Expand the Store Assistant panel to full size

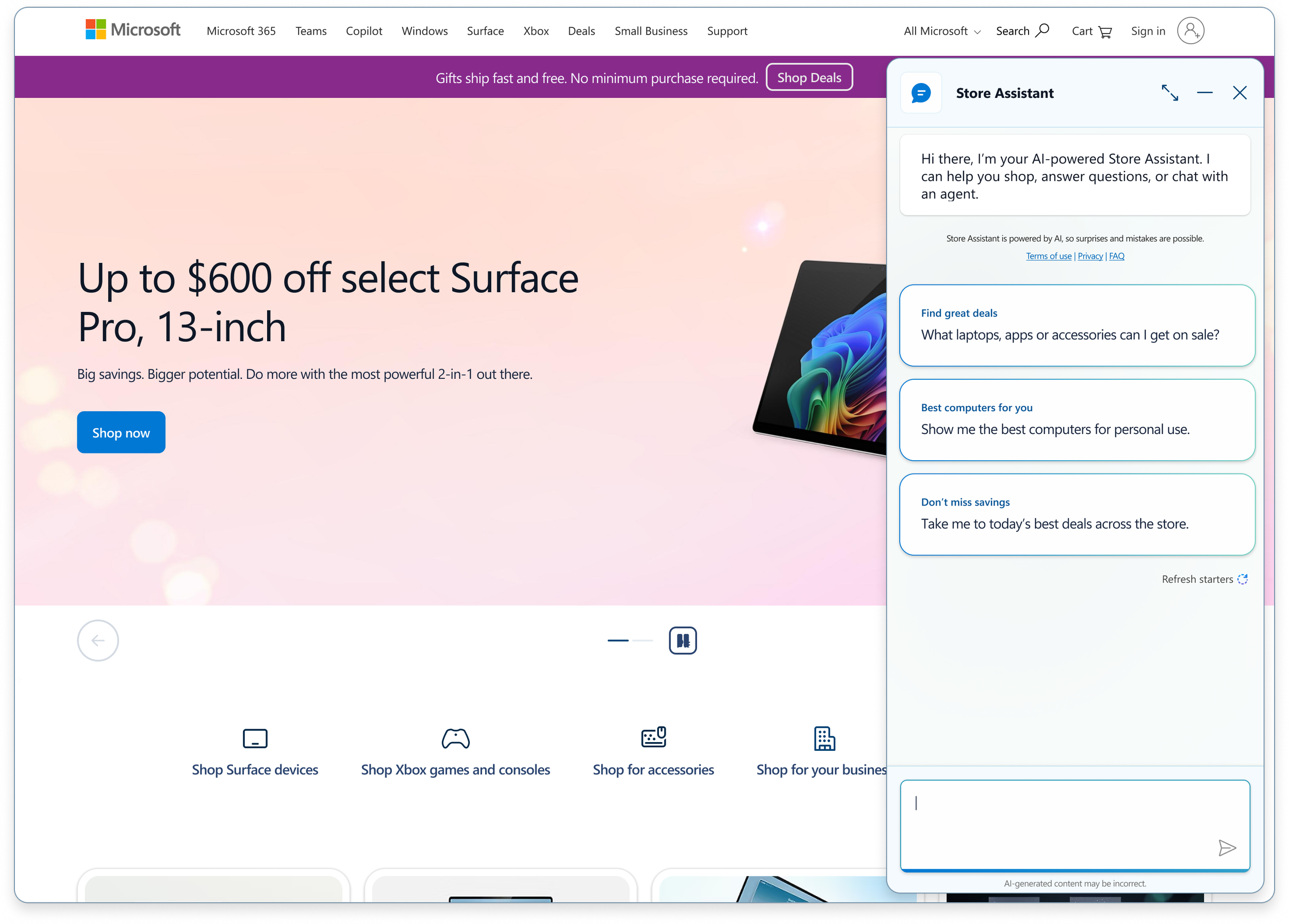(1170, 93)
